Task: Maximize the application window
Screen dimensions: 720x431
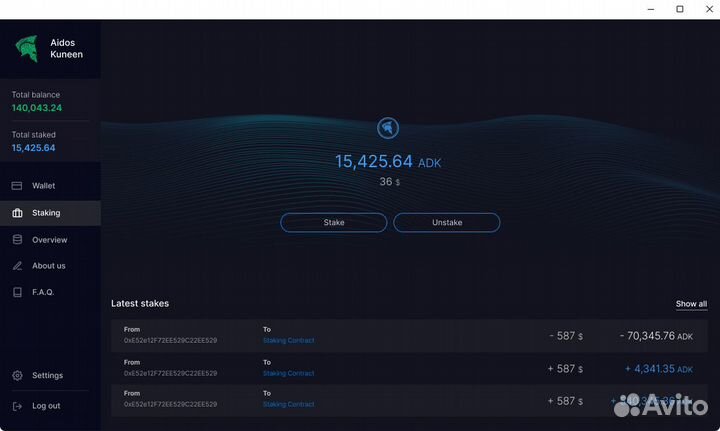Action: 680,9
